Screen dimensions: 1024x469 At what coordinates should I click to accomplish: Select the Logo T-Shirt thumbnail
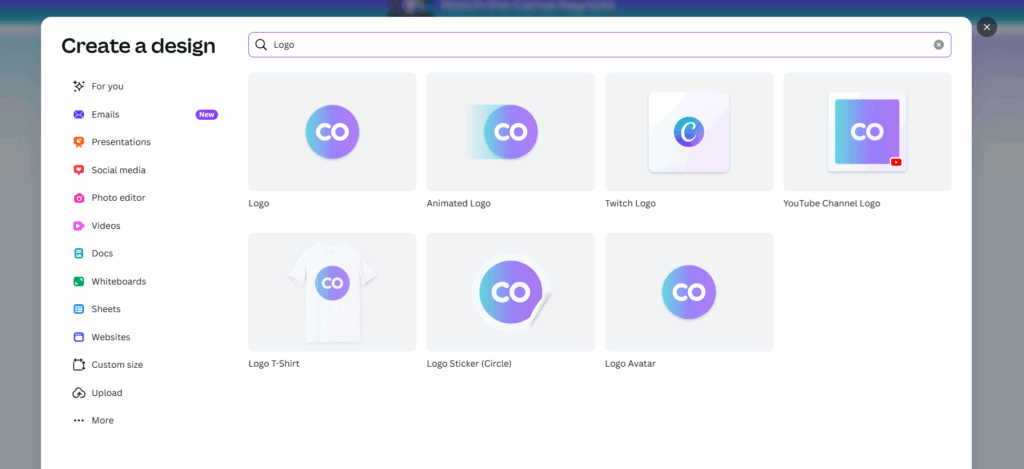pyautogui.click(x=332, y=292)
